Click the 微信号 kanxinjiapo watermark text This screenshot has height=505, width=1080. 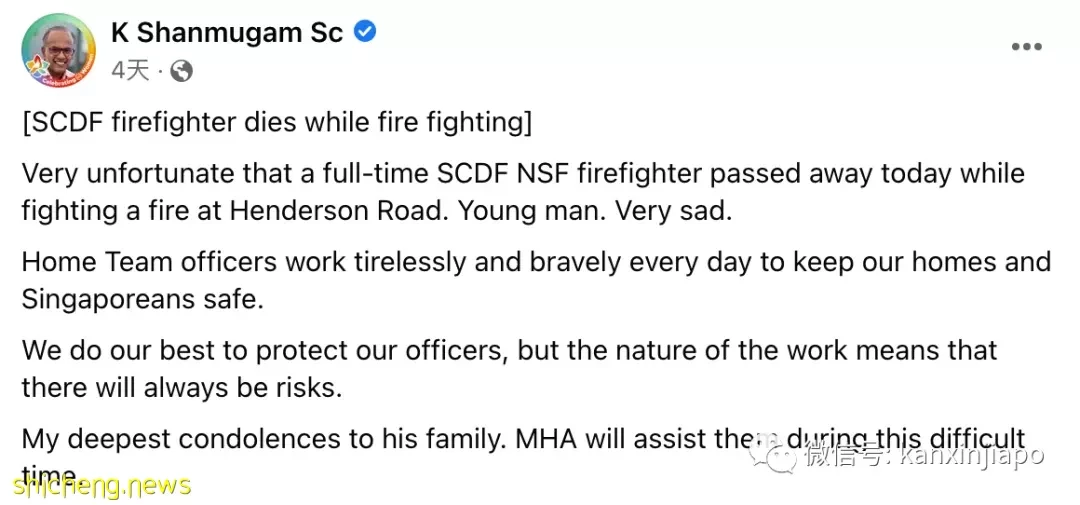click(924, 455)
